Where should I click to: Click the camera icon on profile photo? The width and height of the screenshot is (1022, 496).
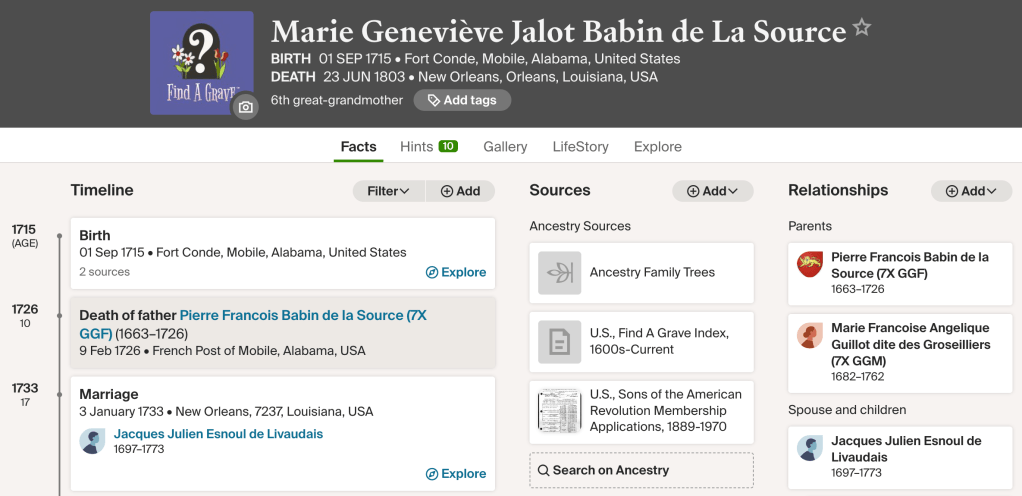pyautogui.click(x=246, y=107)
